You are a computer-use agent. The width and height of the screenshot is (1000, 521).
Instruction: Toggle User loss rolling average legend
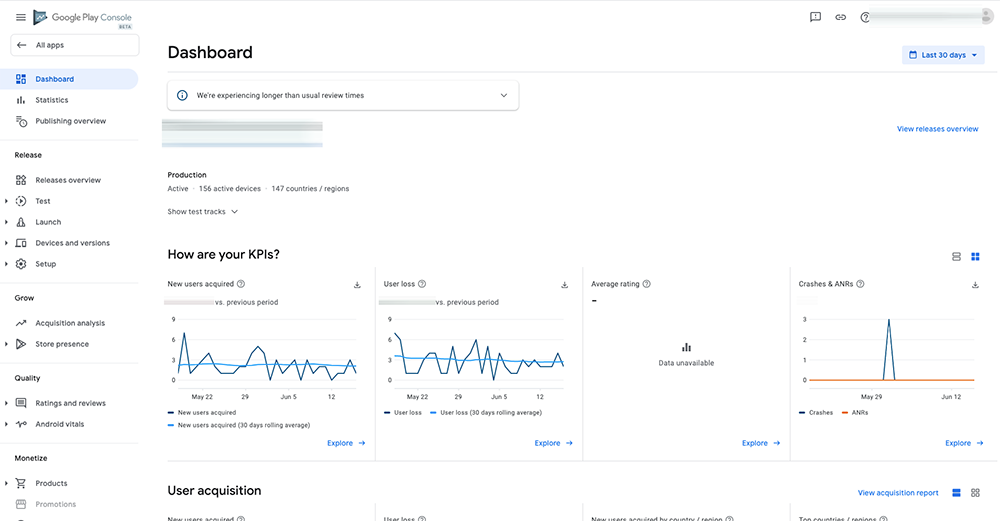(x=486, y=413)
